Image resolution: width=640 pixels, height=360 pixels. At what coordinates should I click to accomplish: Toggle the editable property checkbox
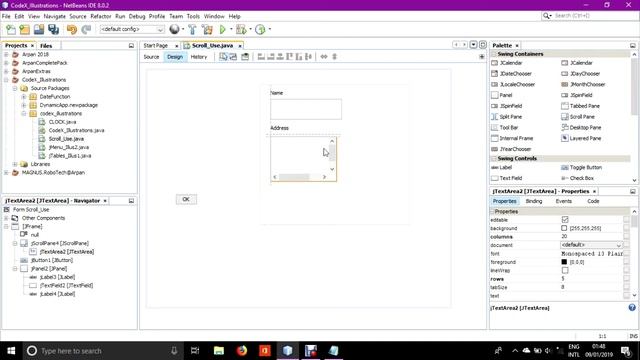(x=565, y=220)
